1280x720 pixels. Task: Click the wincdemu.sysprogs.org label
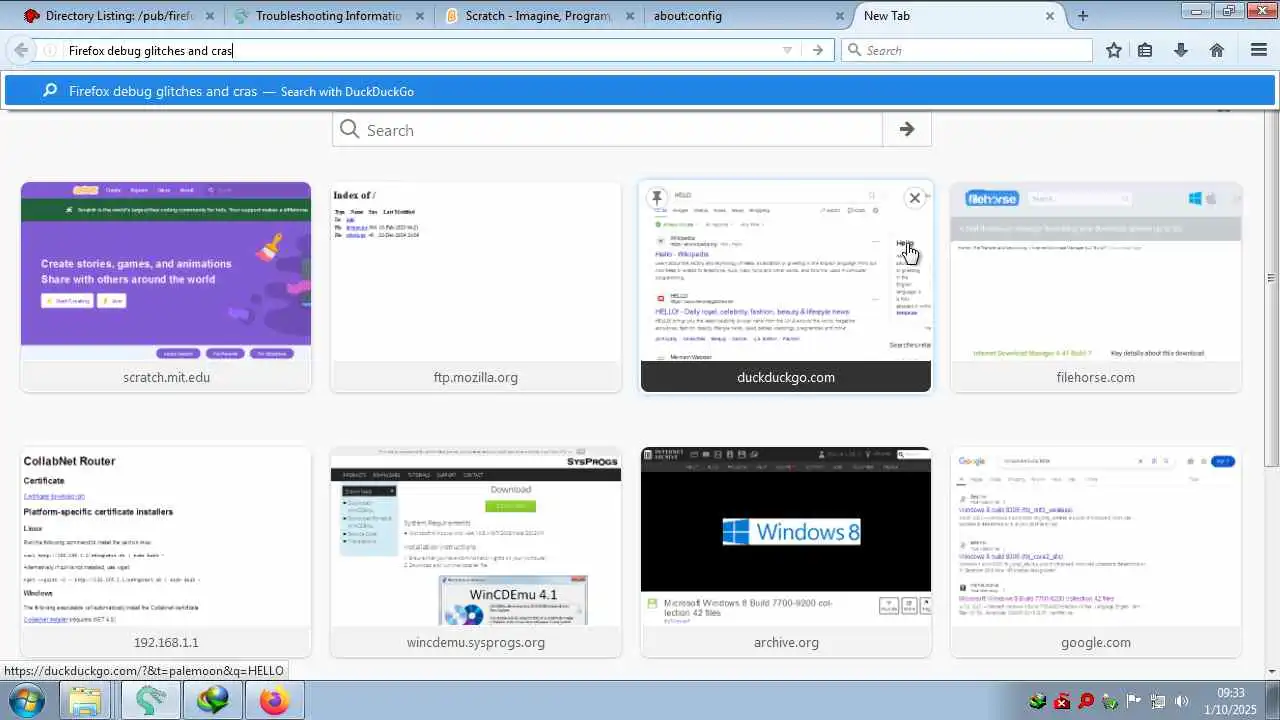click(476, 642)
